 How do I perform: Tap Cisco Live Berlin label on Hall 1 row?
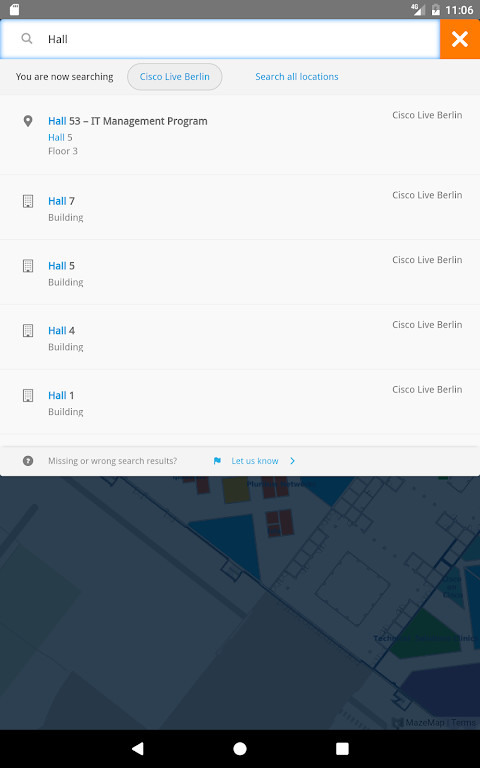click(x=427, y=389)
